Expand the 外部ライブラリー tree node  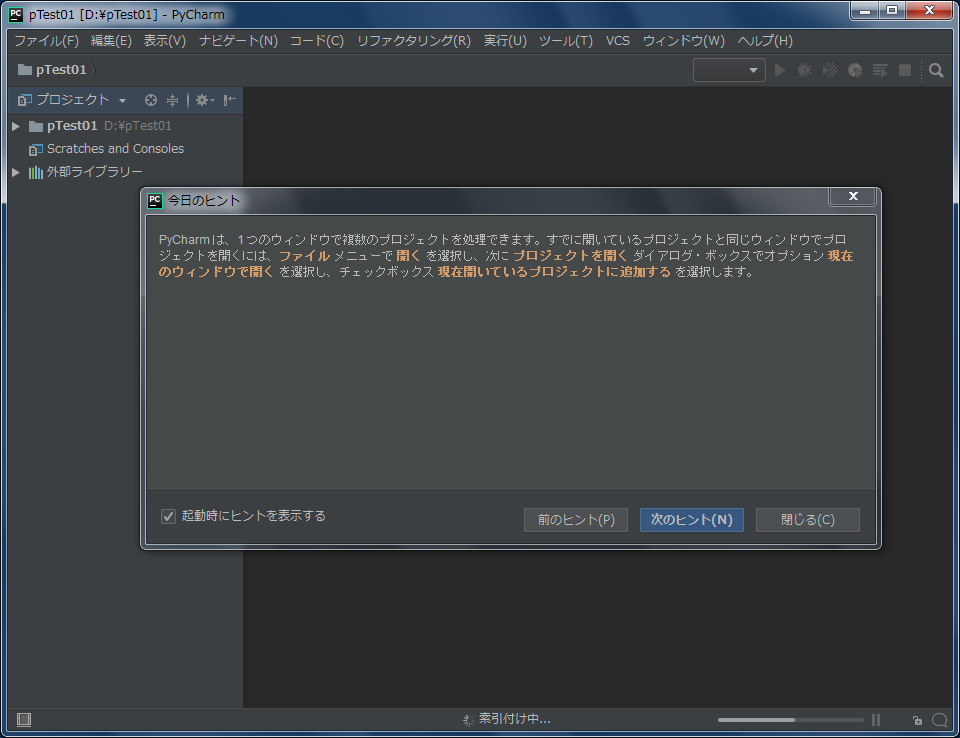tap(16, 172)
